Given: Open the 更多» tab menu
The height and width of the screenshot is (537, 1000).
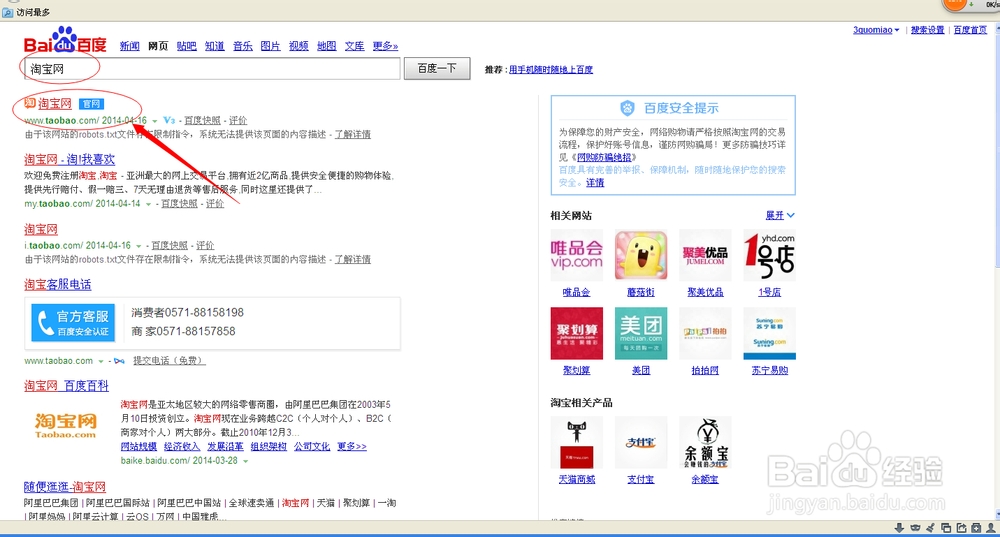Looking at the screenshot, I should pyautogui.click(x=385, y=46).
